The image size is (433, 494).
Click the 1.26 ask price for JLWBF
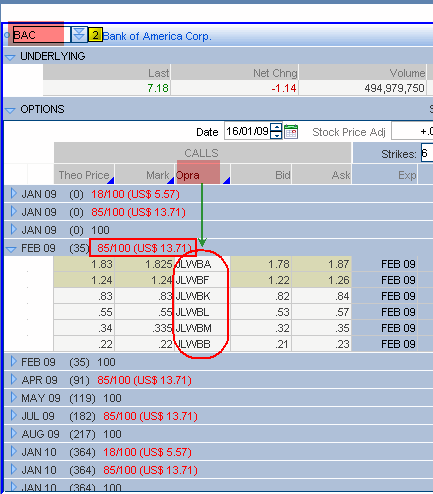click(x=322, y=280)
